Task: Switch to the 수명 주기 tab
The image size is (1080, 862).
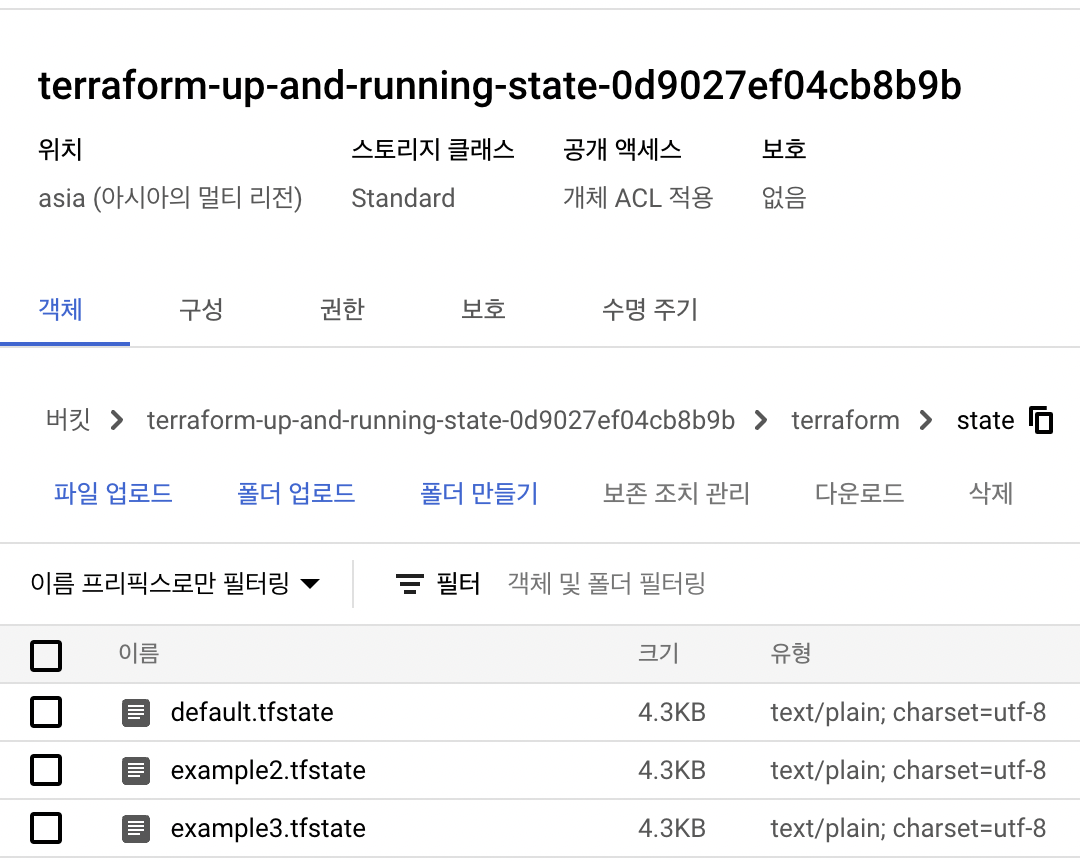Action: click(650, 309)
